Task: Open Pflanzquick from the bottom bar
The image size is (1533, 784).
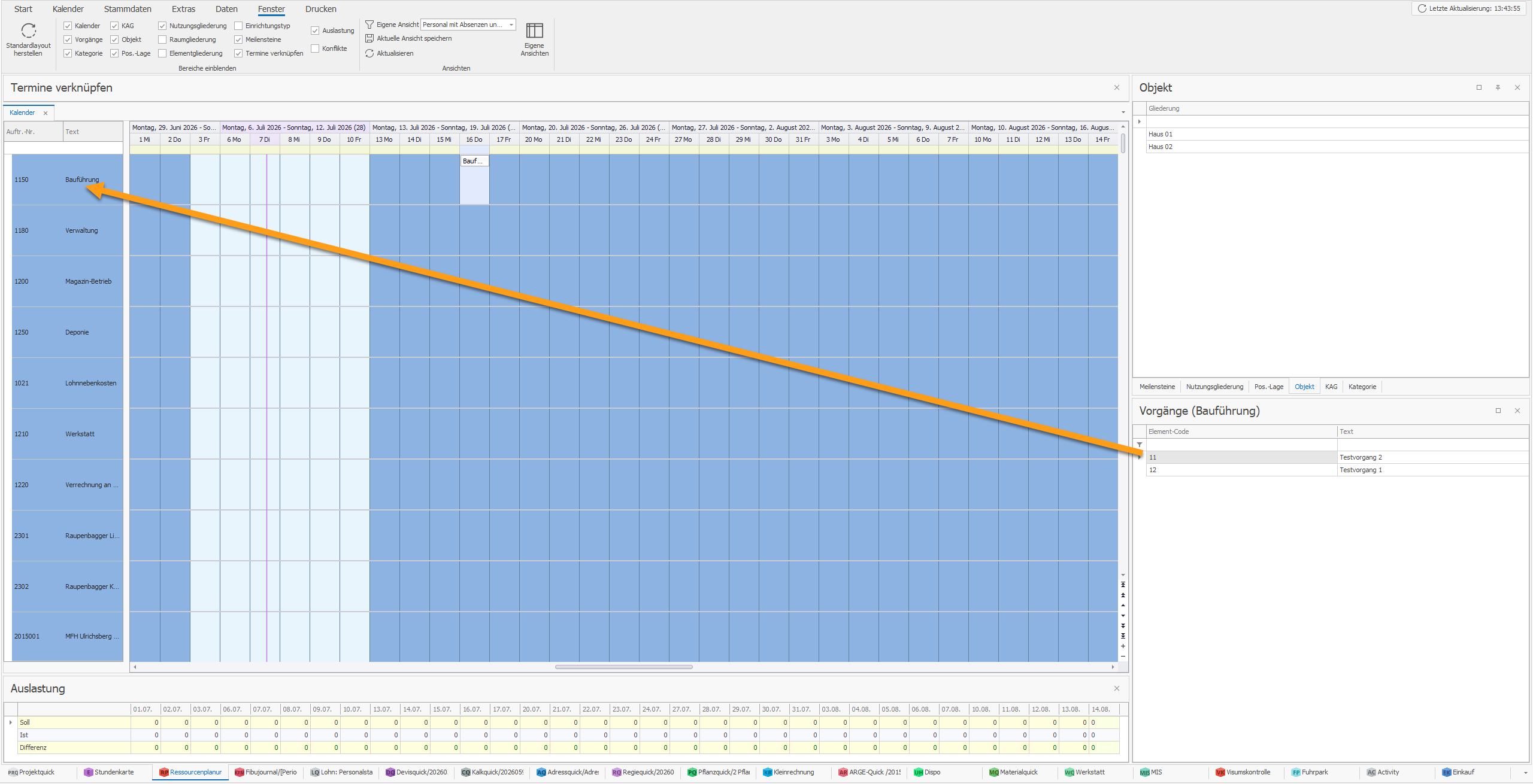Action: [719, 772]
